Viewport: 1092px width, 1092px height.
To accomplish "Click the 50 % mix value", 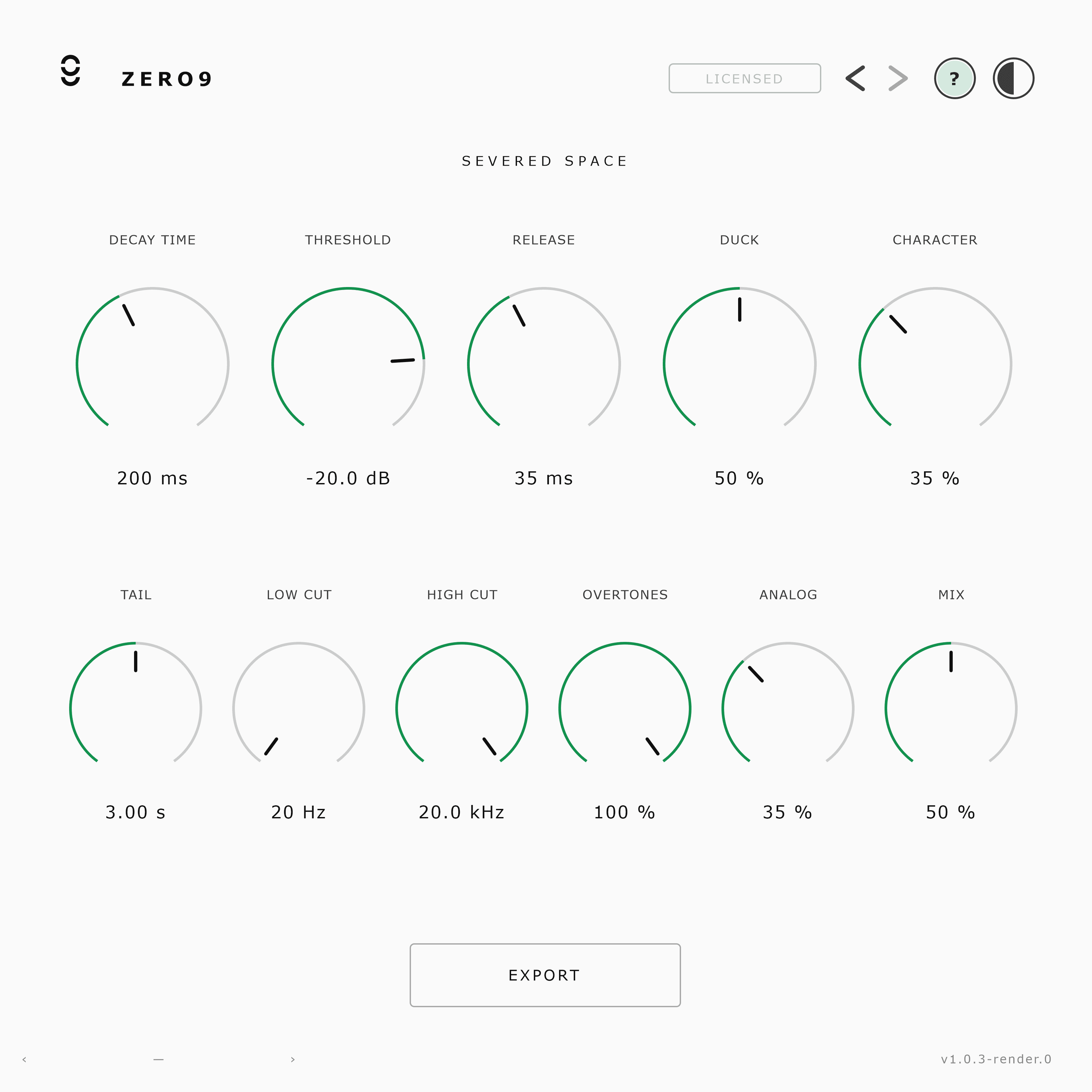I will click(x=951, y=812).
